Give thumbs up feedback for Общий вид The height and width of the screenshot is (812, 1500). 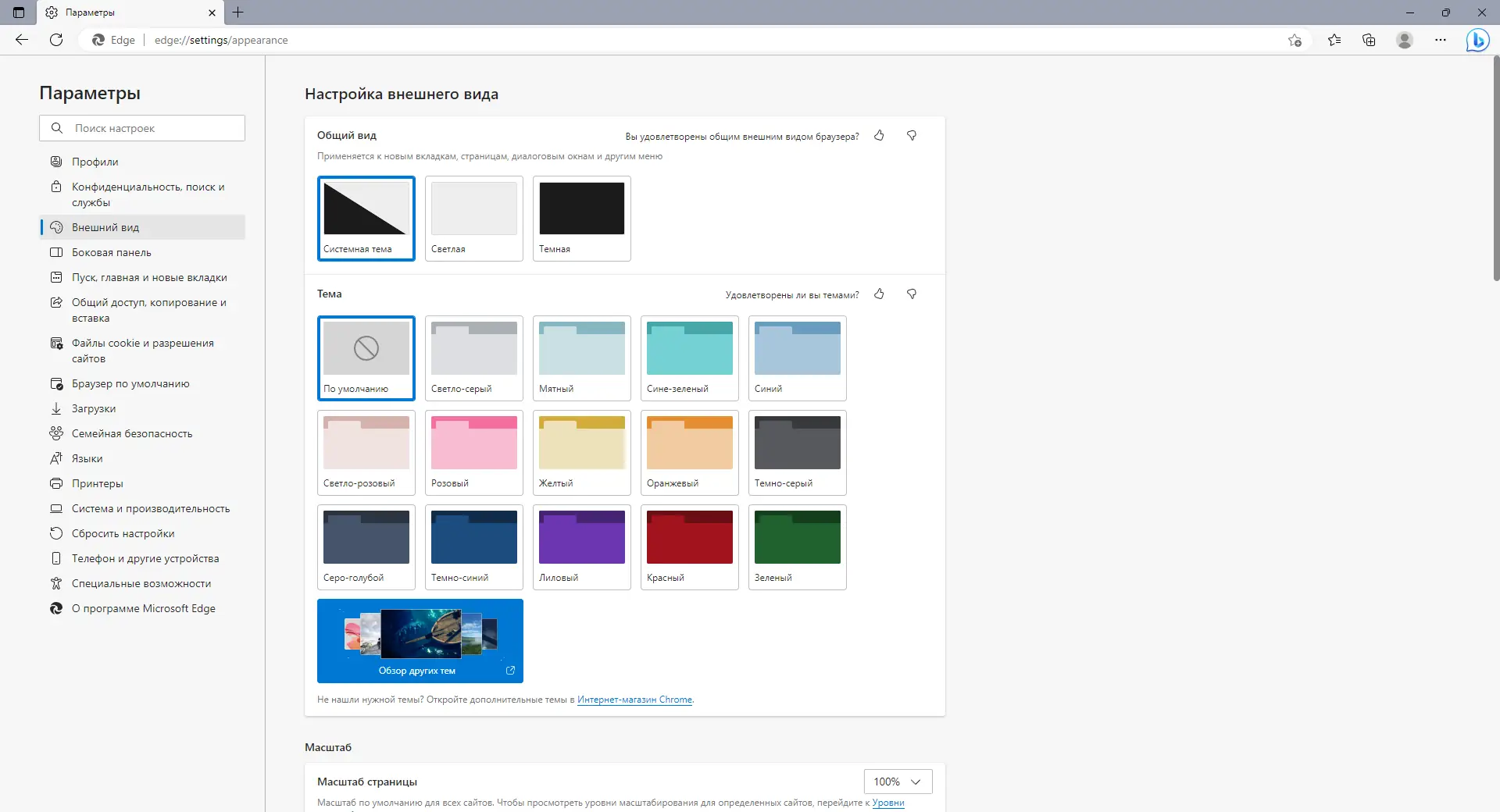(x=879, y=135)
